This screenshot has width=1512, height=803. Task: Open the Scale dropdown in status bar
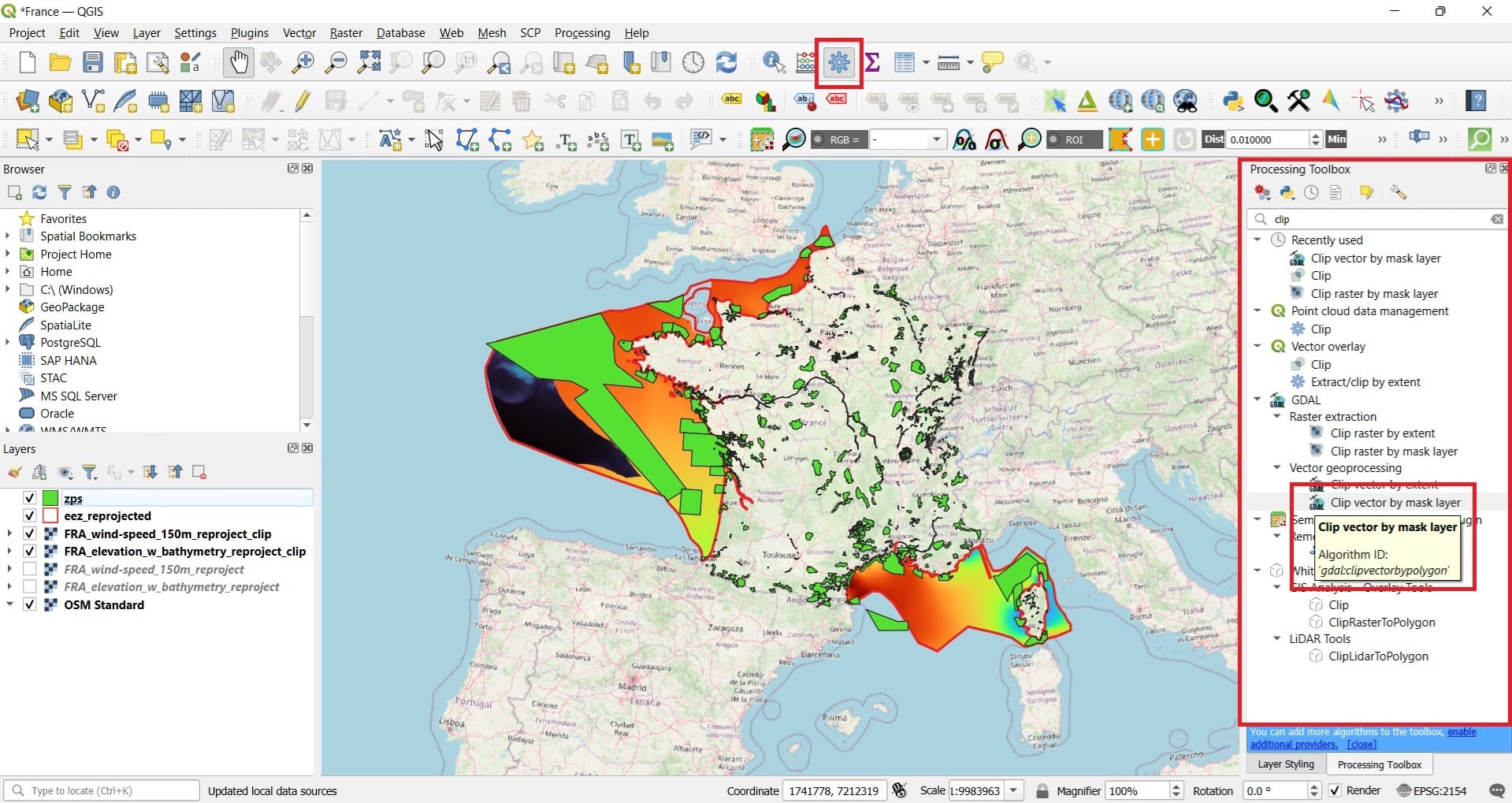pyautogui.click(x=1014, y=790)
